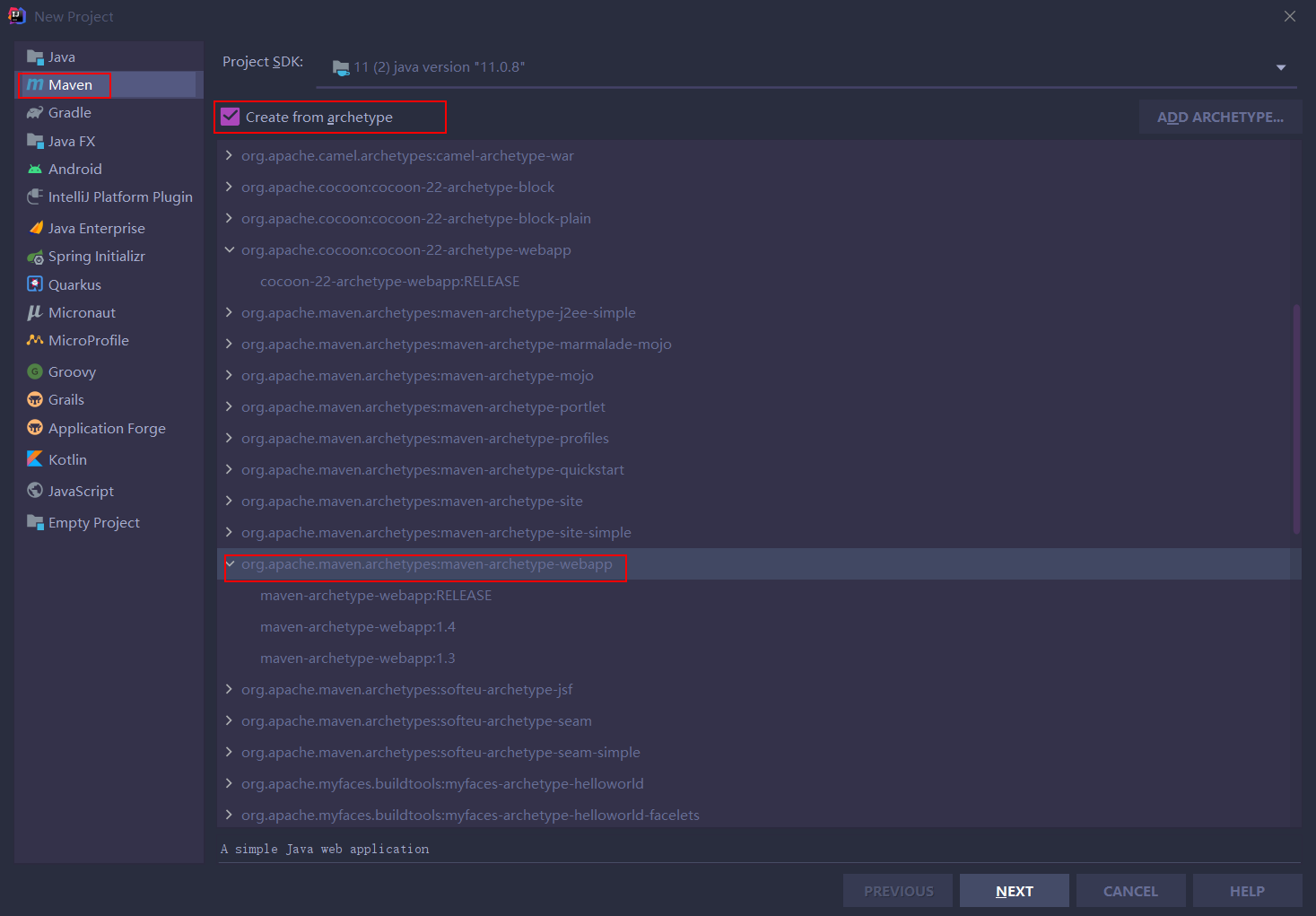Choose the Groovy green icon
Screen dimensions: 1316x916
click(35, 371)
